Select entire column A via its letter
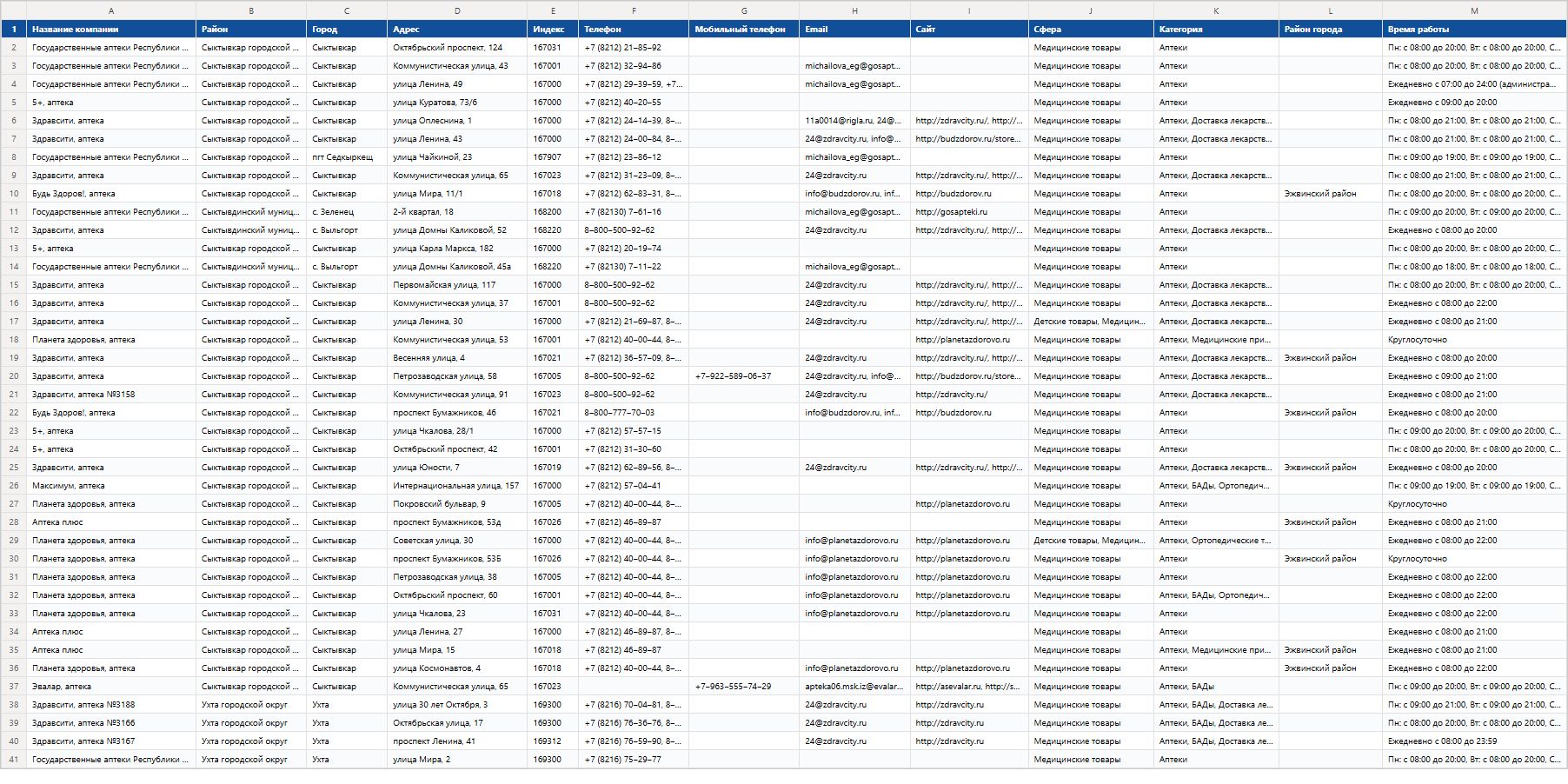 point(111,10)
